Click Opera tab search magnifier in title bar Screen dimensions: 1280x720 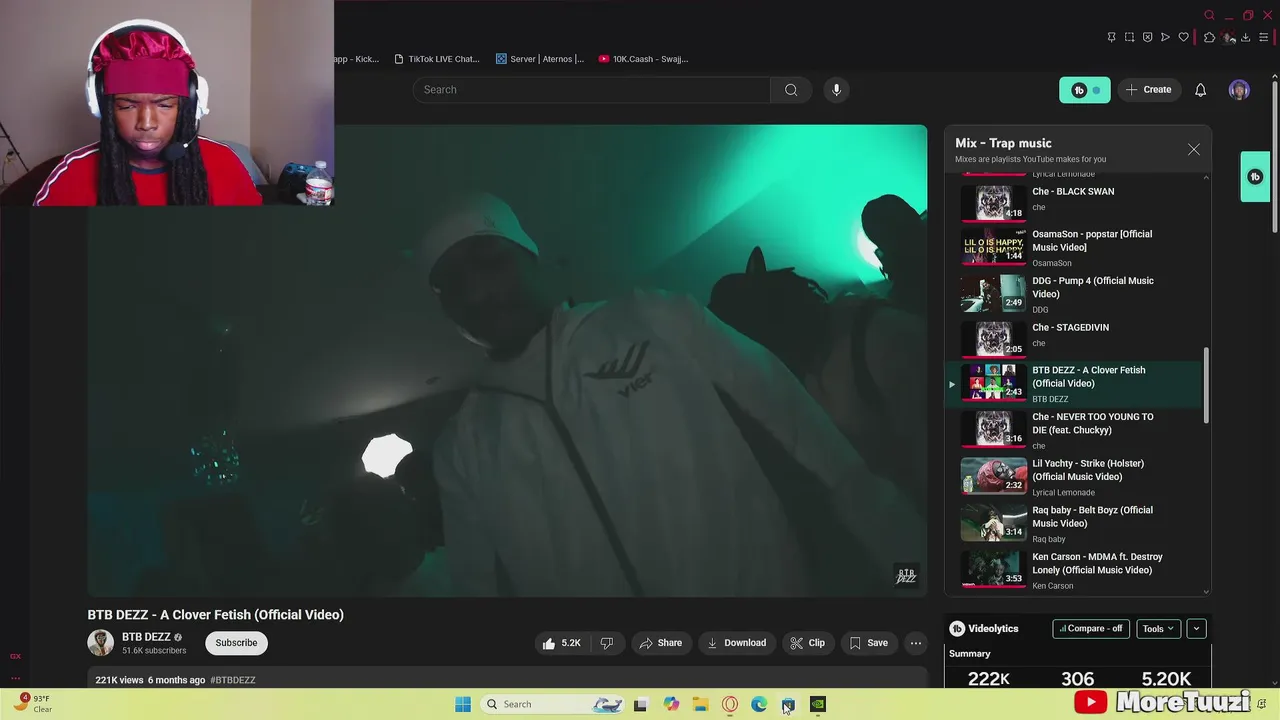pos(1209,15)
